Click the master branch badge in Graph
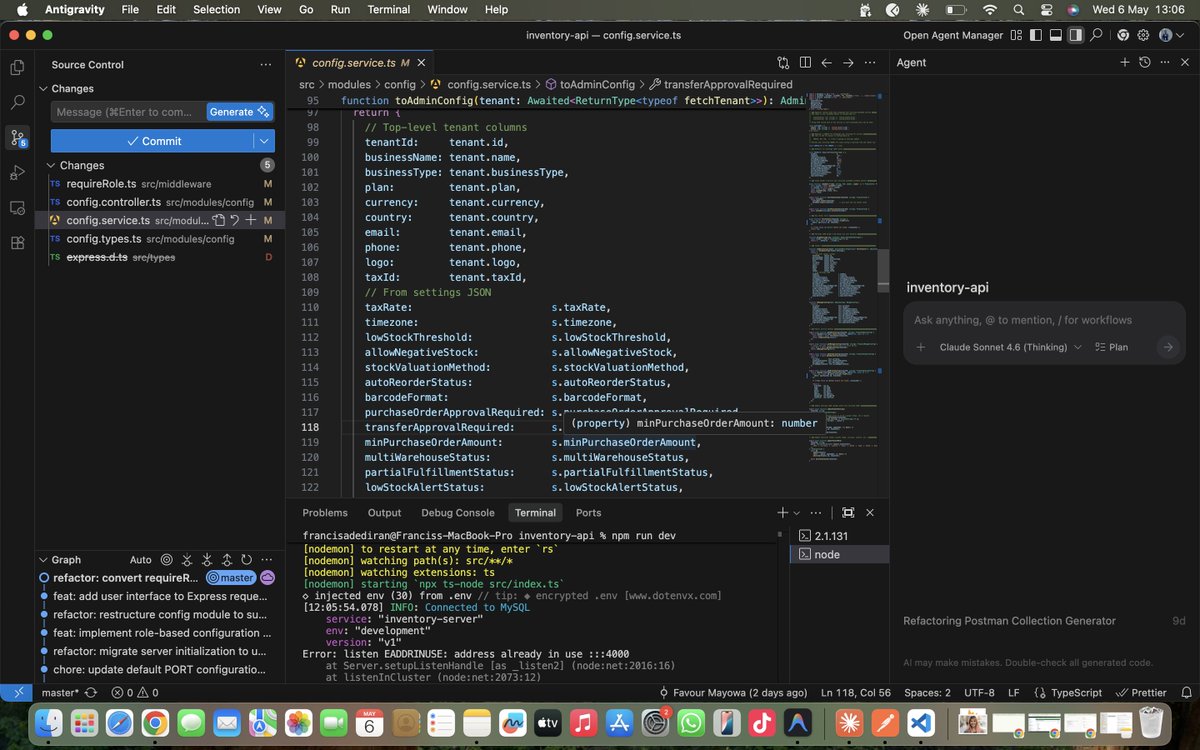The height and width of the screenshot is (750, 1200). (231, 578)
